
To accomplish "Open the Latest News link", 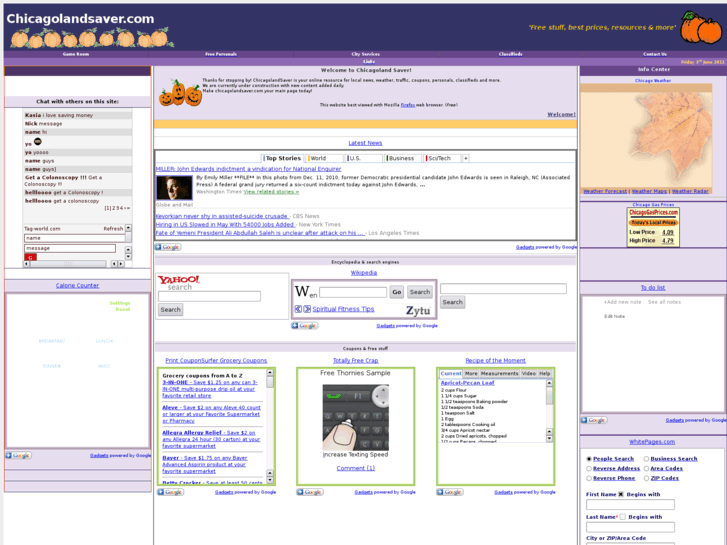I will pyautogui.click(x=365, y=143).
